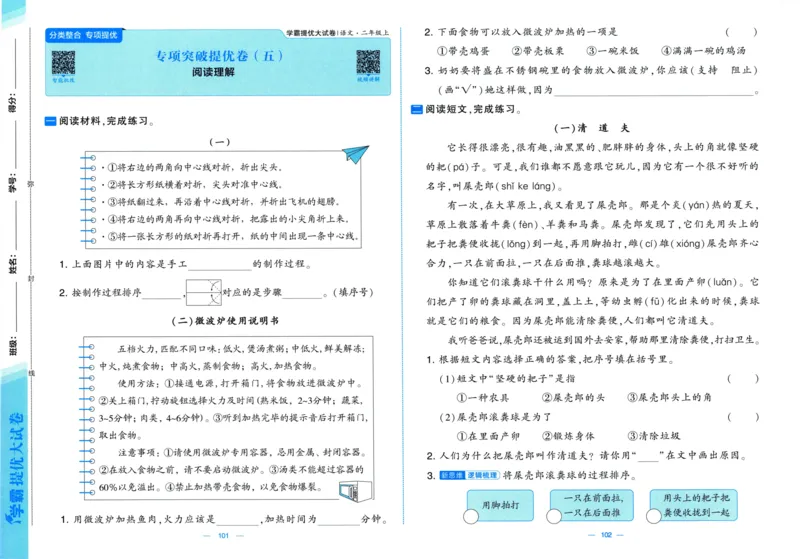Select option ③一碗米饭

(x=612, y=51)
